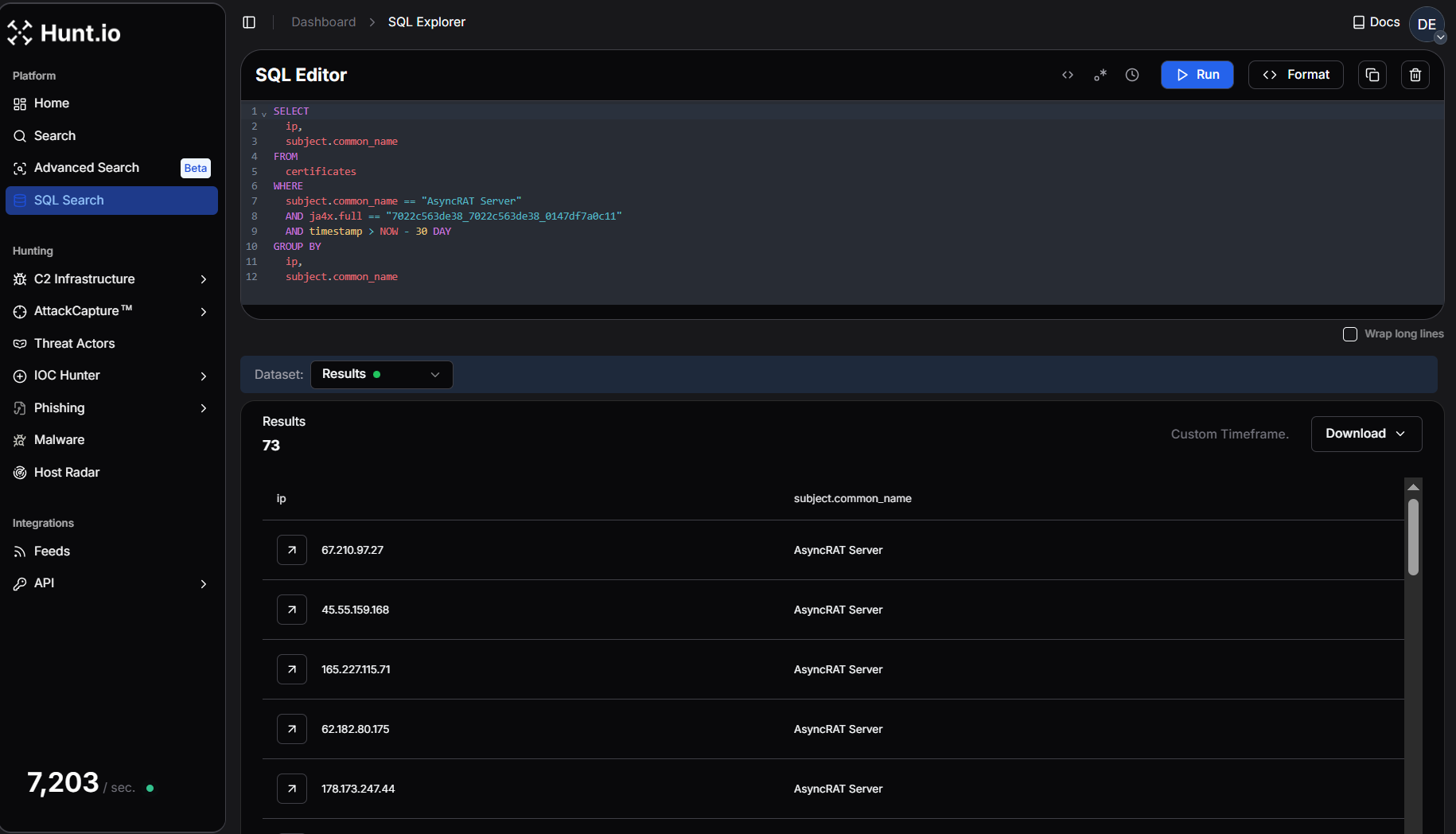Toggle the sidebar panel icon
The width and height of the screenshot is (1456, 834).
coord(249,22)
